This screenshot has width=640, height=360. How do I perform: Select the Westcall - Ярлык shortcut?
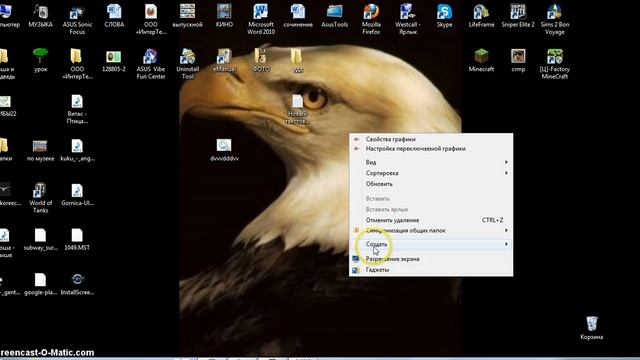tap(408, 20)
